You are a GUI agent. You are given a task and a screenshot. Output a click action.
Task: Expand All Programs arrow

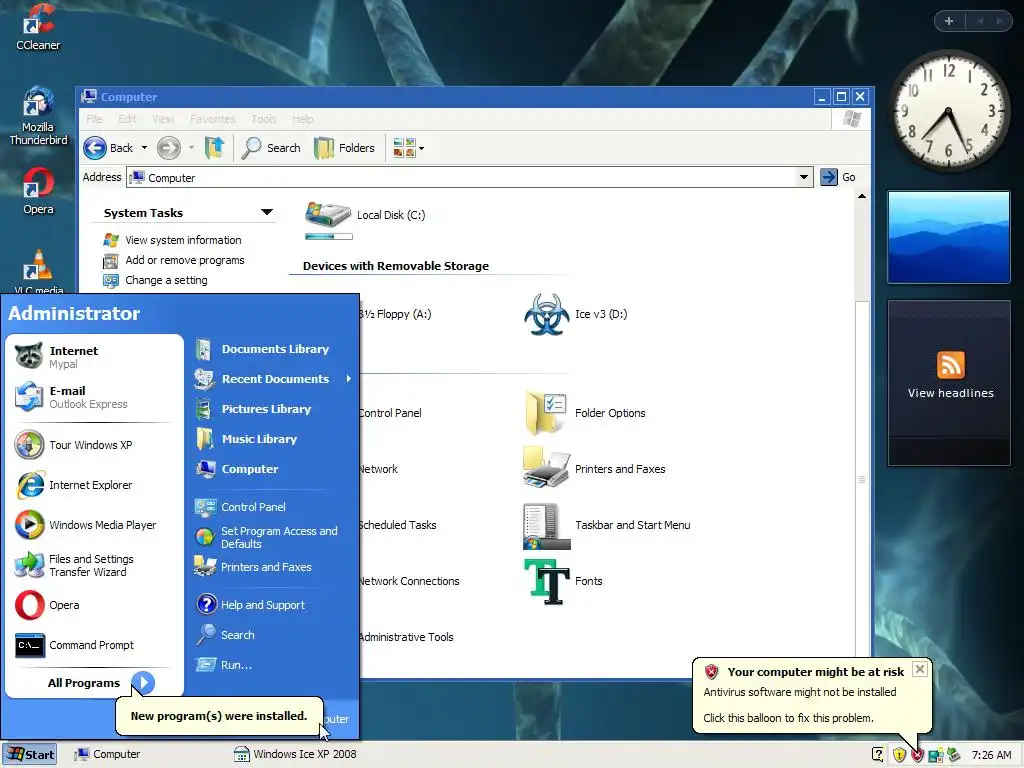tap(143, 683)
